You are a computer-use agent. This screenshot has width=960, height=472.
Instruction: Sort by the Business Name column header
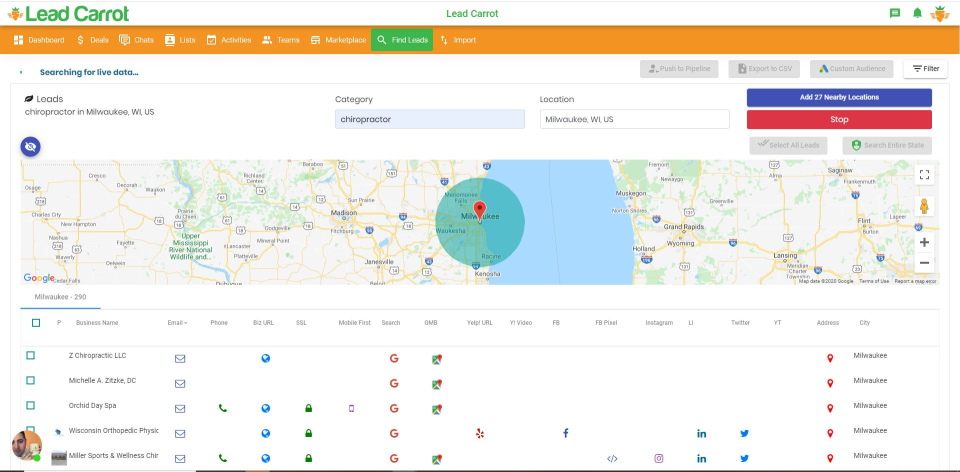[97, 323]
